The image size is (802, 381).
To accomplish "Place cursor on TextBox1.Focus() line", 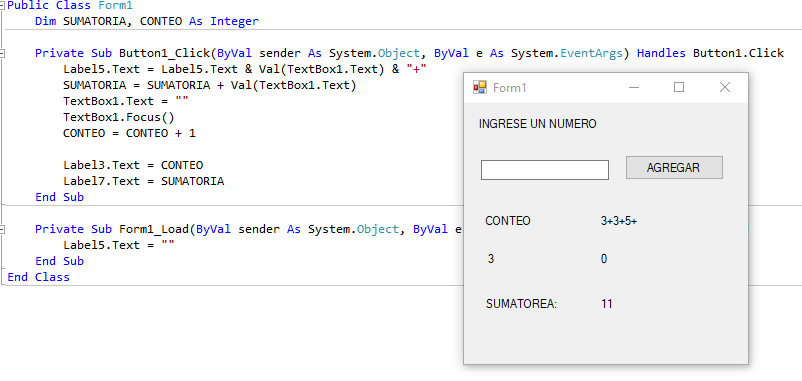I will pos(119,118).
